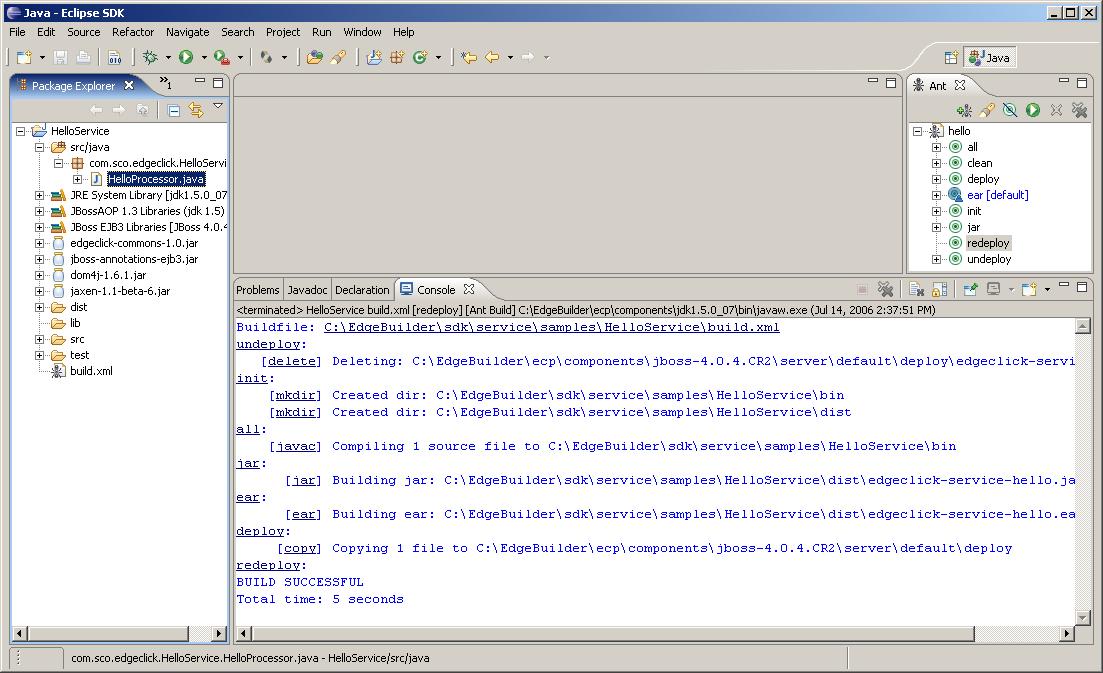Expand JRE System Library node
1103x673 pixels.
(39, 196)
